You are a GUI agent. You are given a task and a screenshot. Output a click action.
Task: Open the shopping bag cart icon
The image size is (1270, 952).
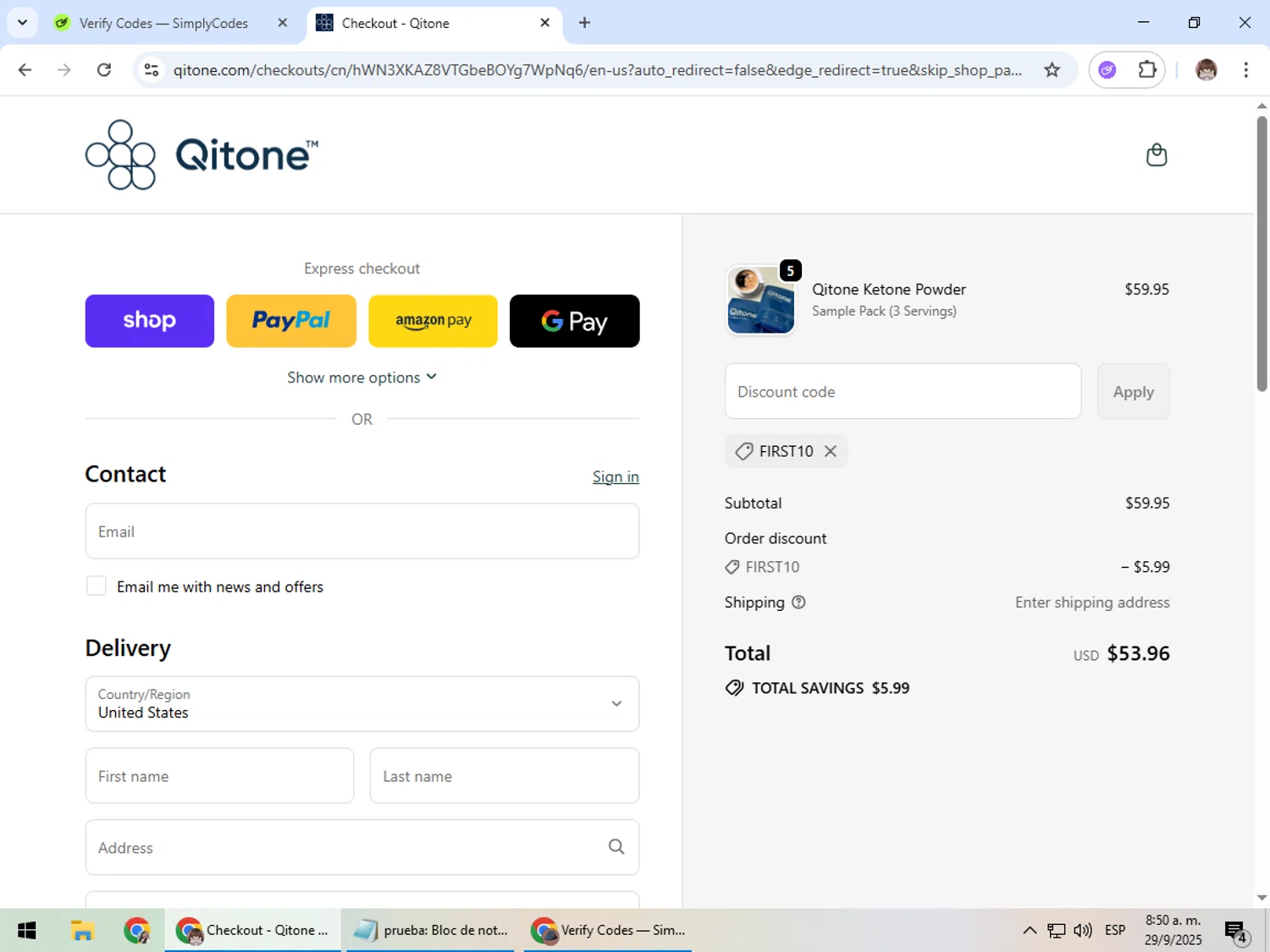click(x=1157, y=155)
